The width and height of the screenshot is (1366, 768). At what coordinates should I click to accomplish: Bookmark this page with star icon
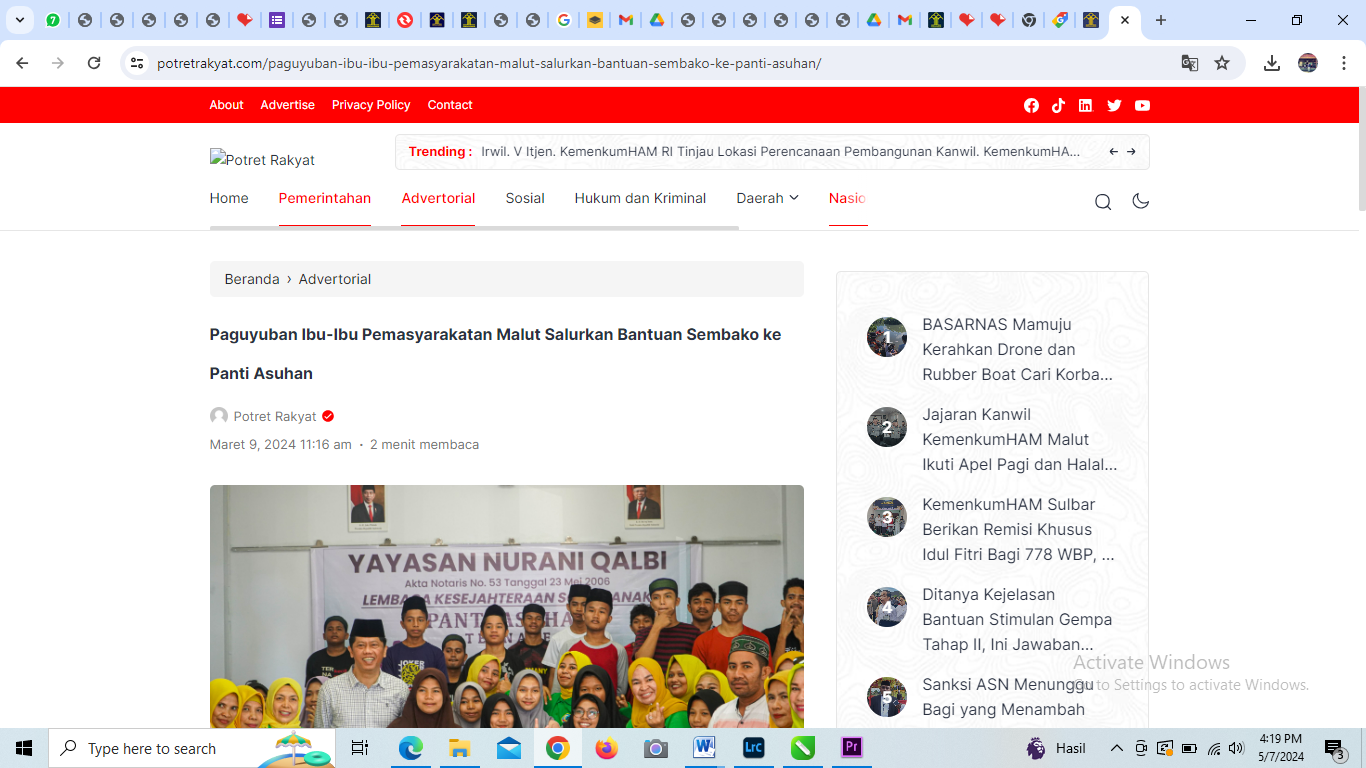1222,63
